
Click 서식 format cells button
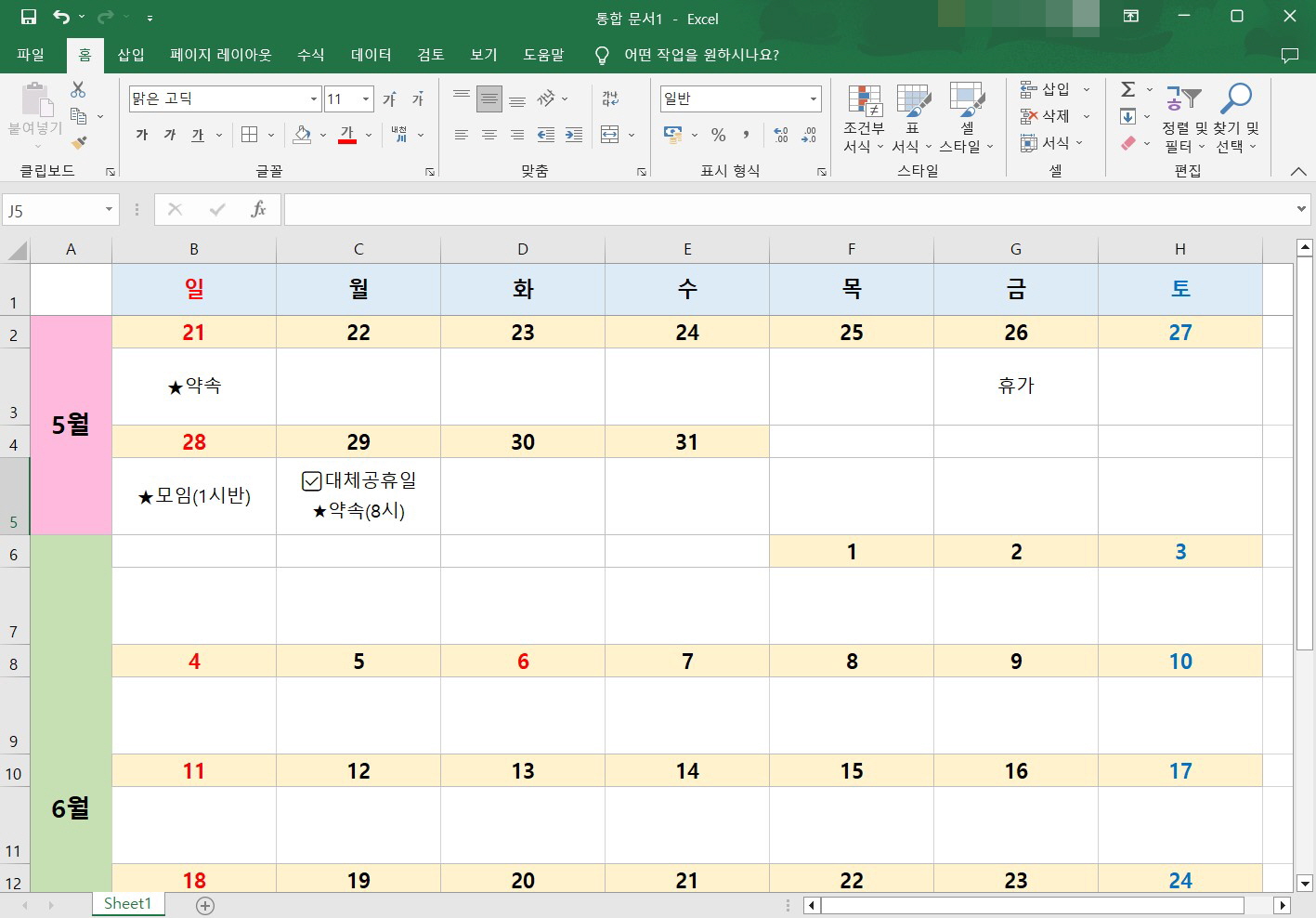tap(1046, 142)
